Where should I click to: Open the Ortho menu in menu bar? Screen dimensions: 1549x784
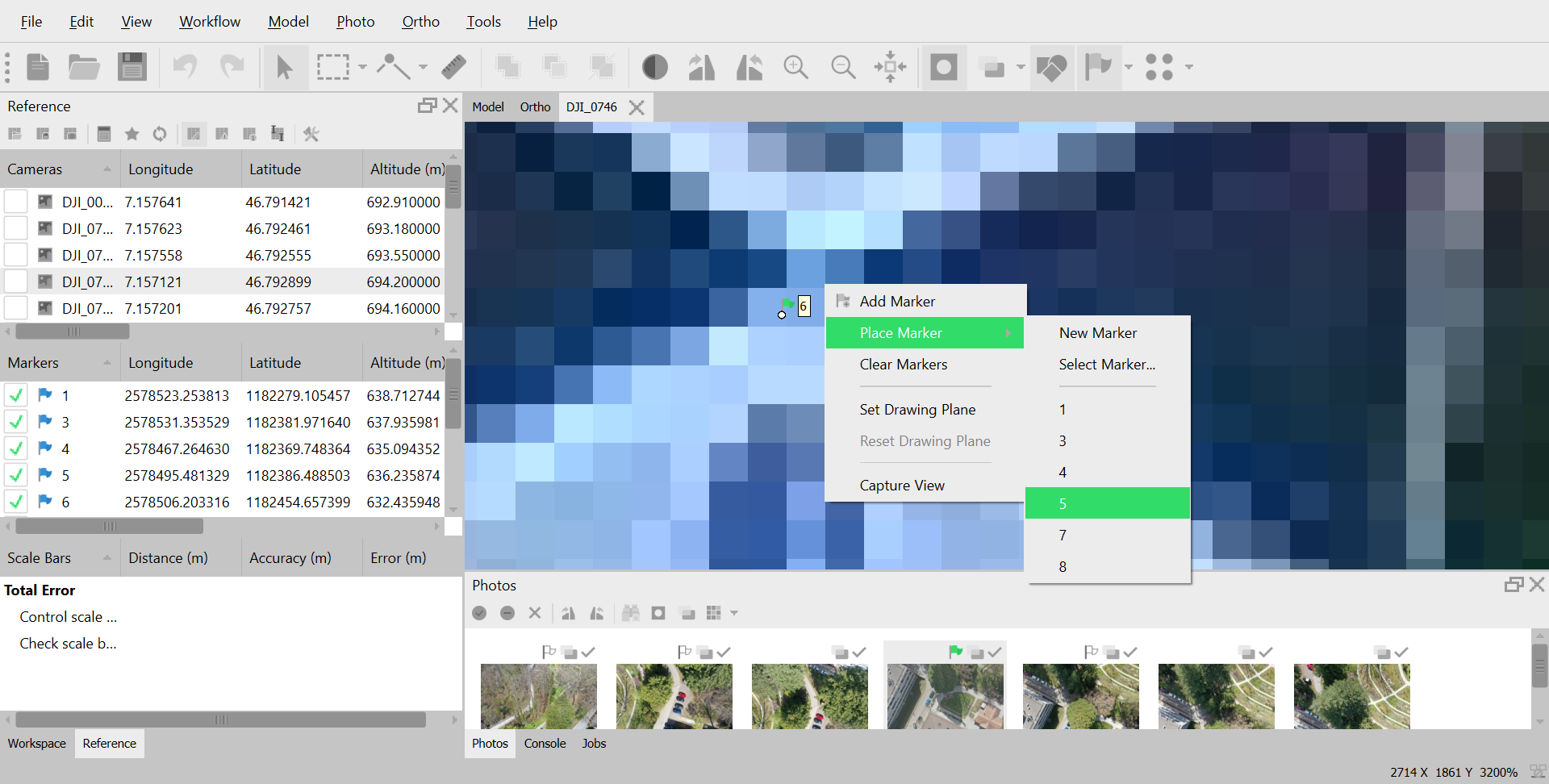click(x=420, y=22)
